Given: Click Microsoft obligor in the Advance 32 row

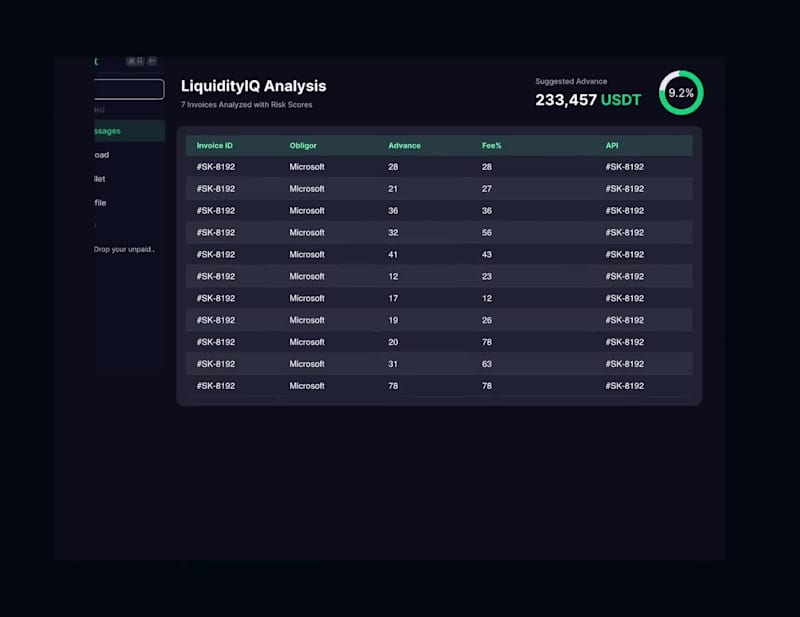Looking at the screenshot, I should click(x=307, y=233).
